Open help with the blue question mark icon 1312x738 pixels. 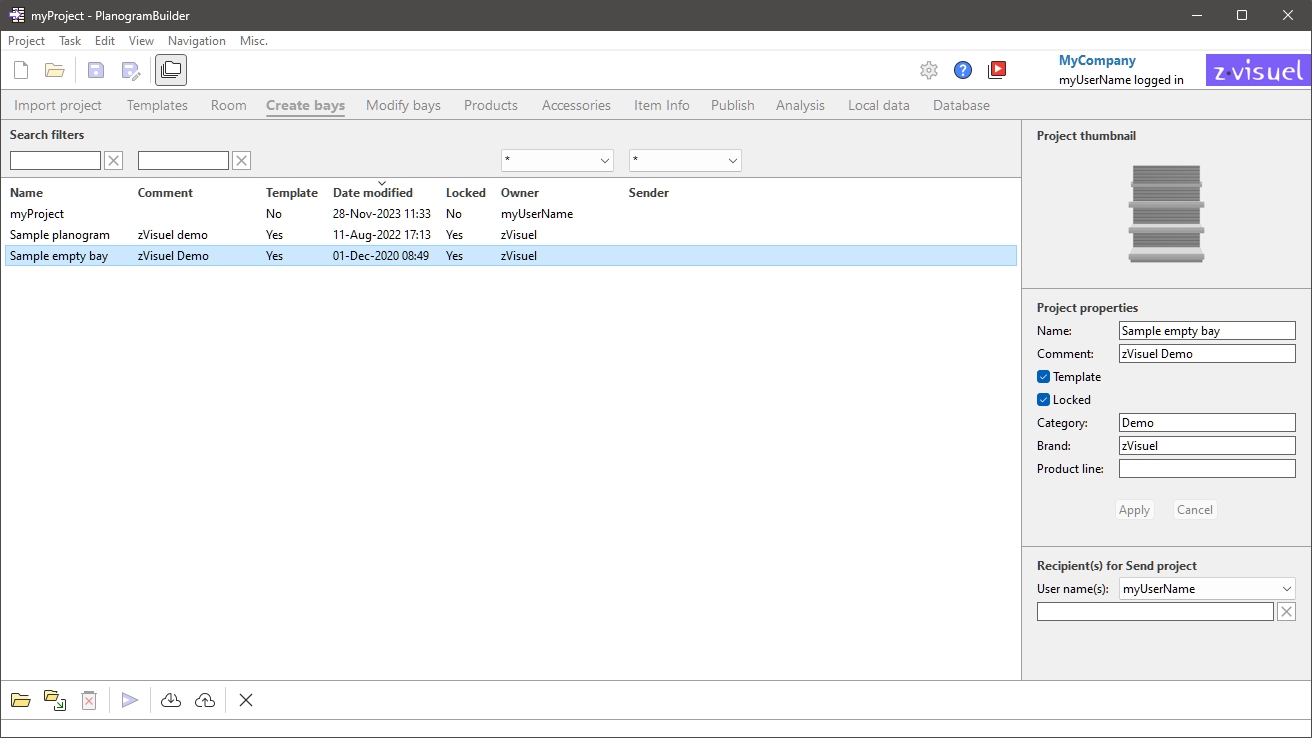click(x=963, y=70)
